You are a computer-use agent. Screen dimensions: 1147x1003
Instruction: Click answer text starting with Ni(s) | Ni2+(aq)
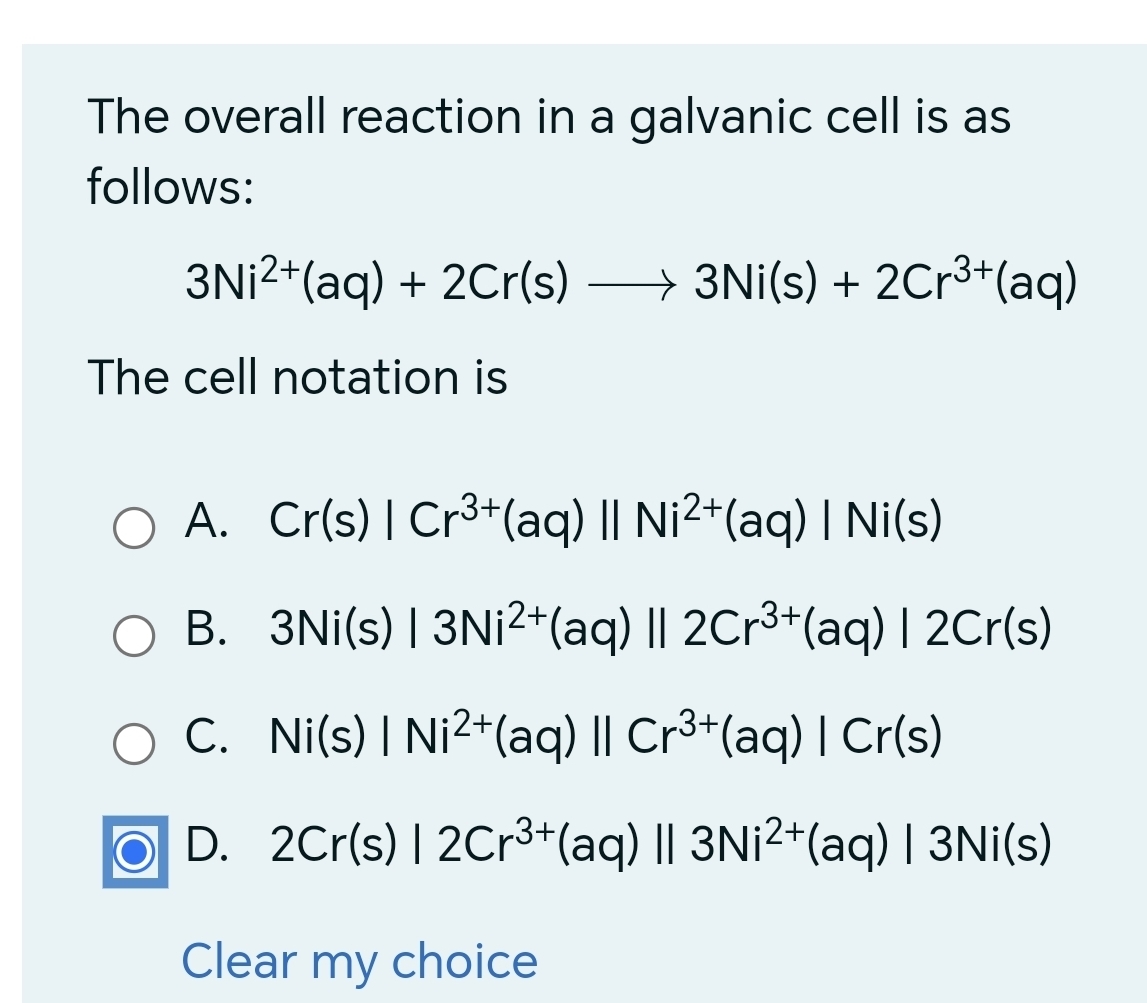coord(605,738)
